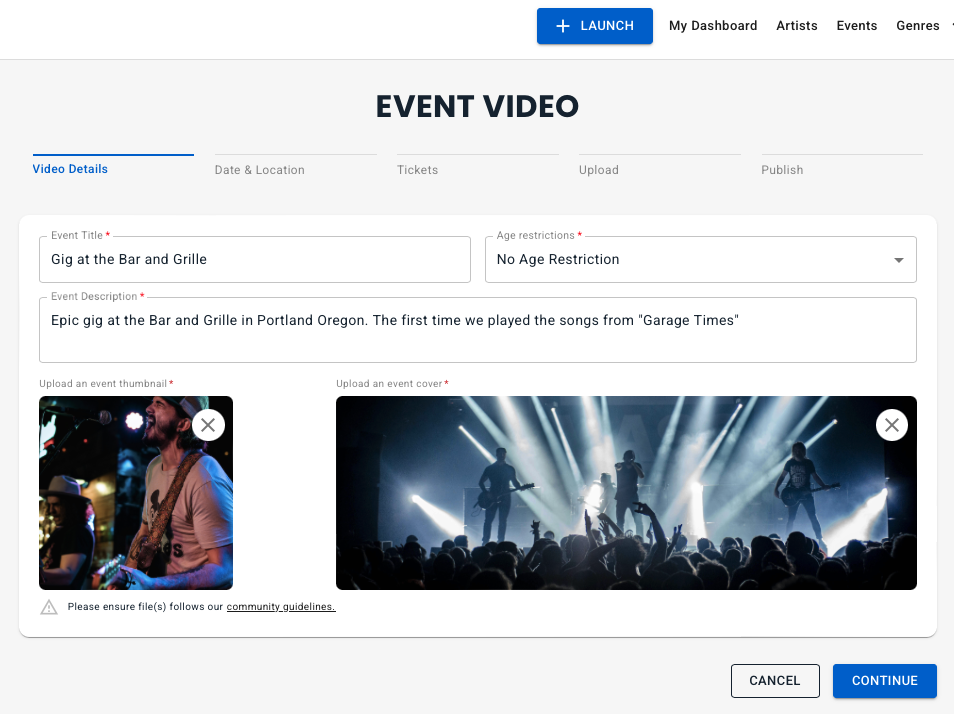Open My Dashboard from navigation
This screenshot has width=954, height=714.
(x=713, y=26)
